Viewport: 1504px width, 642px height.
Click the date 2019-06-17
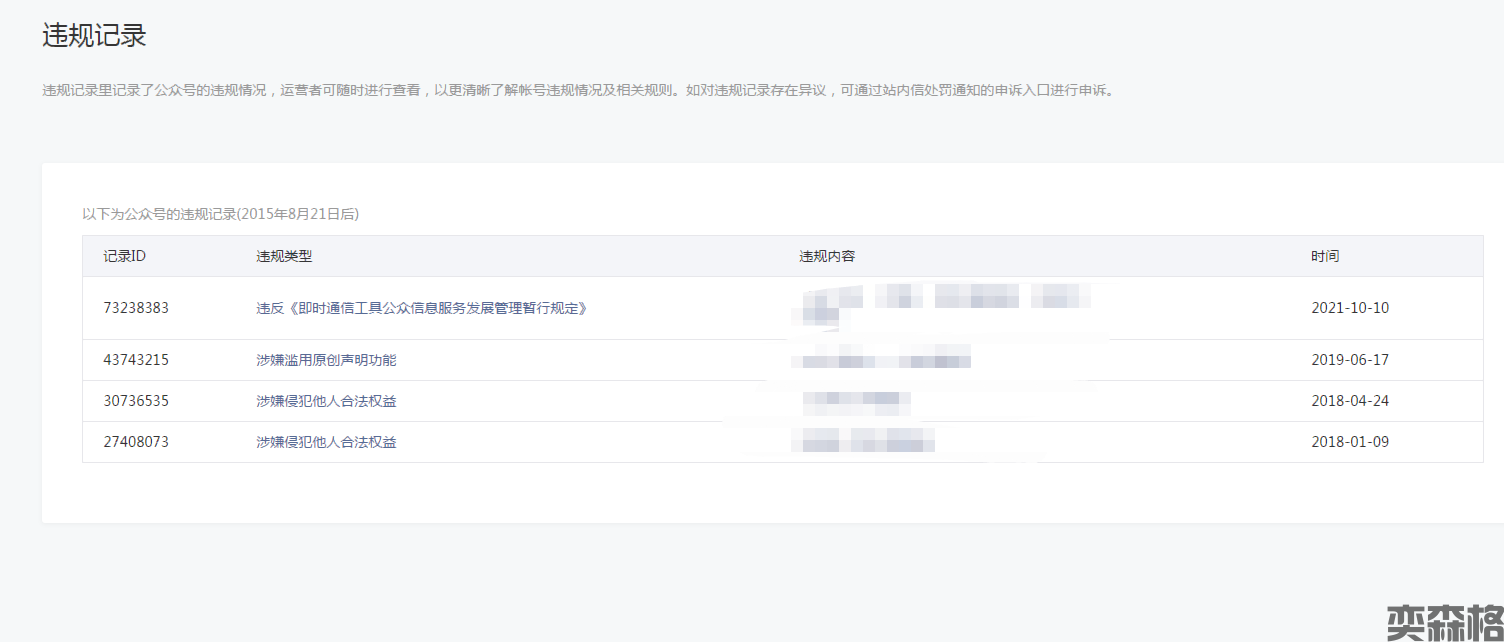tap(1350, 360)
